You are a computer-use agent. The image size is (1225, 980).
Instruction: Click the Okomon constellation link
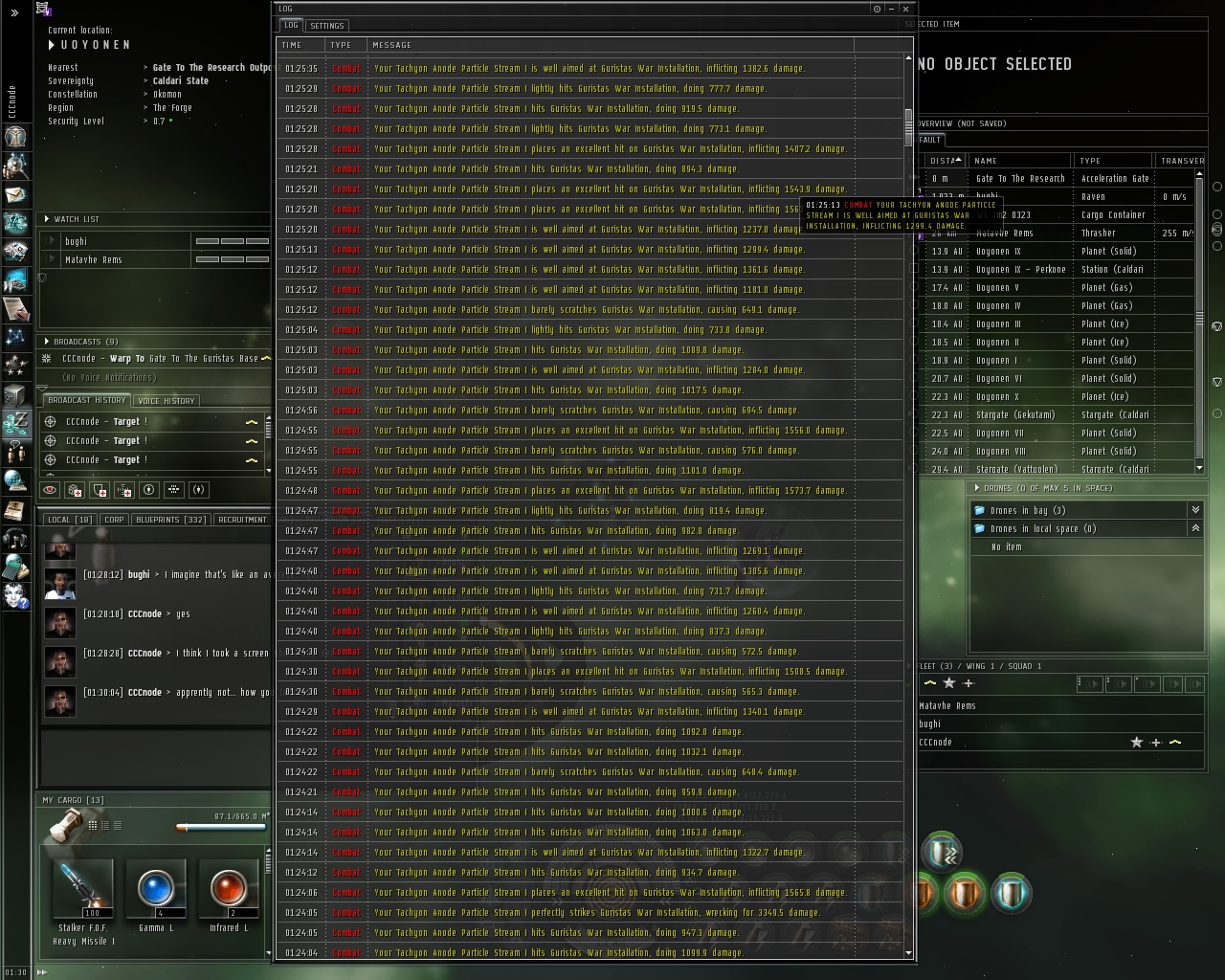tap(167, 95)
